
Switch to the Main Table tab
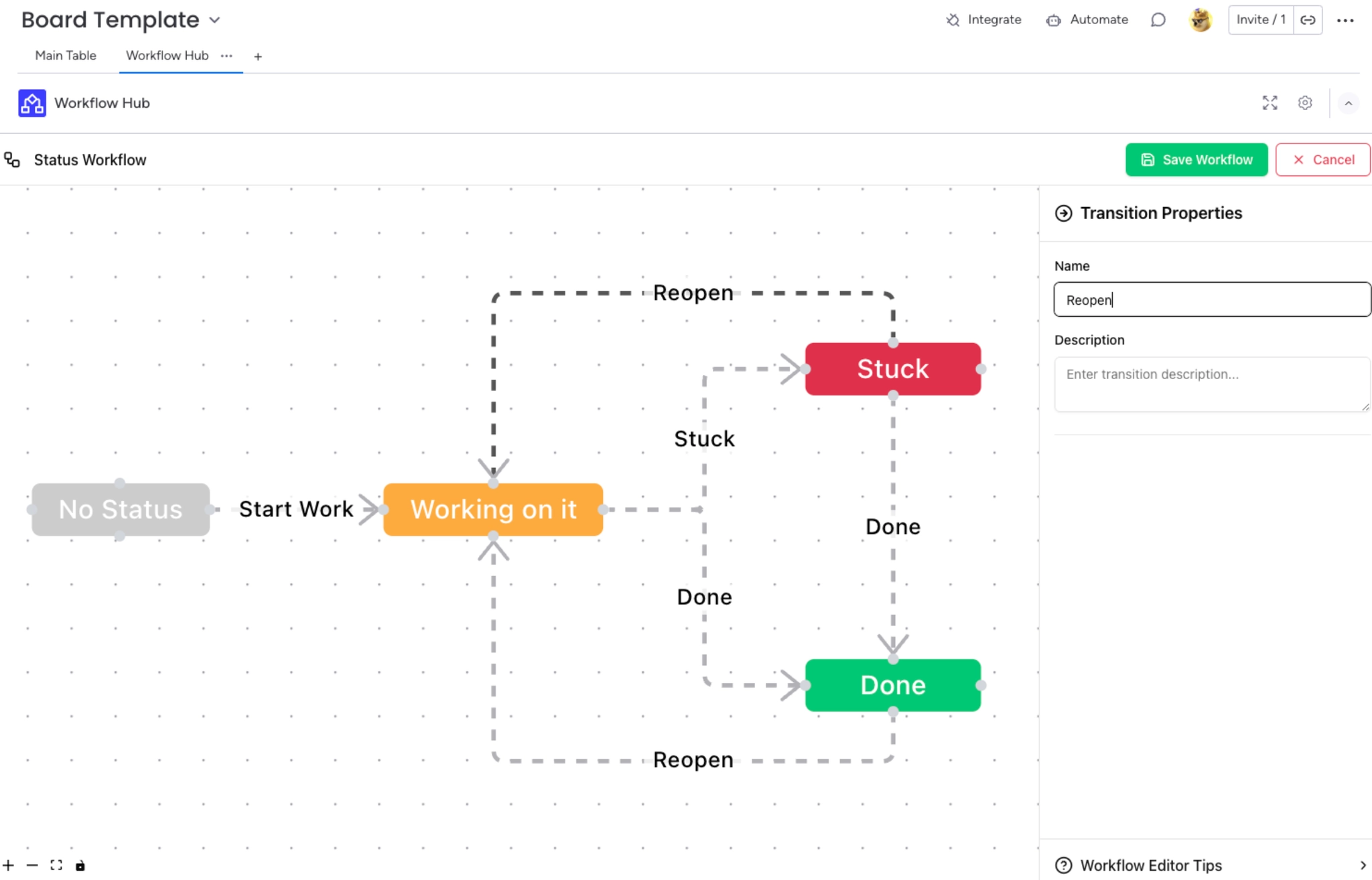click(65, 56)
